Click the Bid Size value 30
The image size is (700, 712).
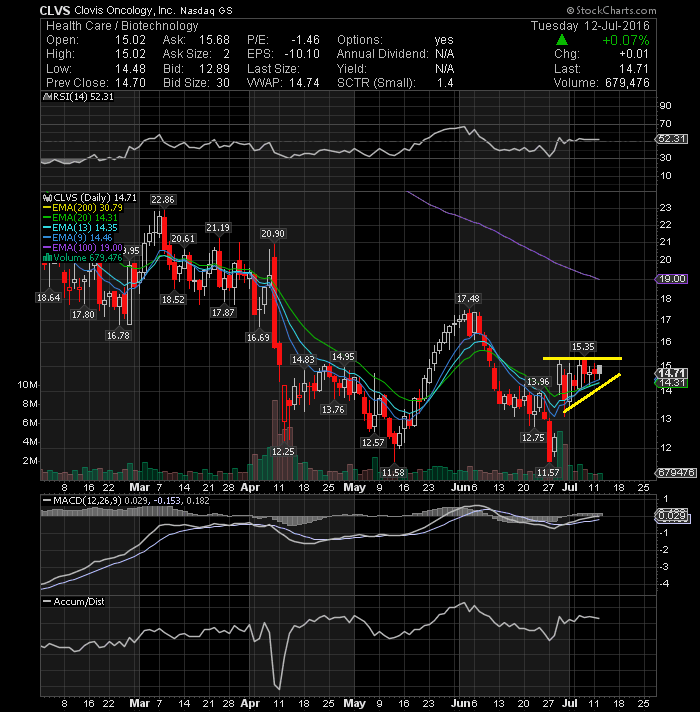[x=223, y=83]
